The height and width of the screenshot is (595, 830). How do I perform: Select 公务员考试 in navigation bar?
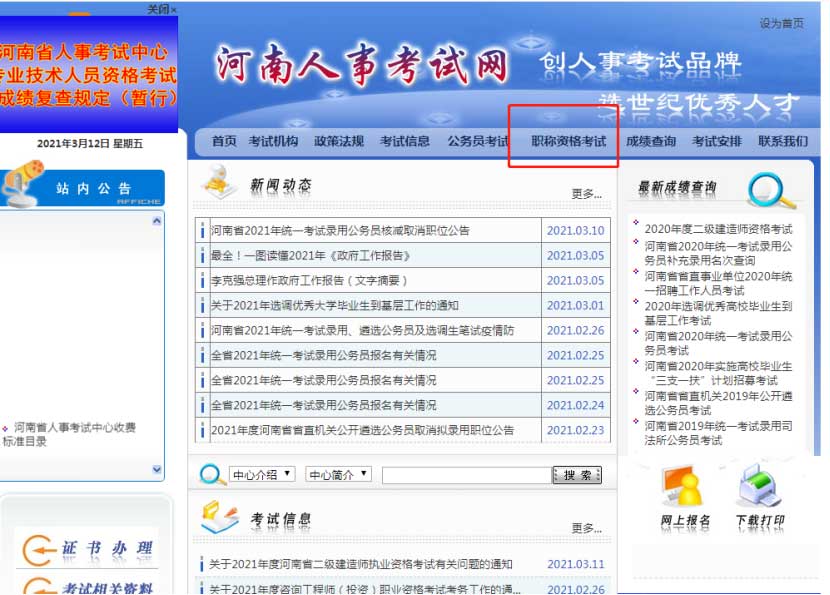pyautogui.click(x=478, y=142)
